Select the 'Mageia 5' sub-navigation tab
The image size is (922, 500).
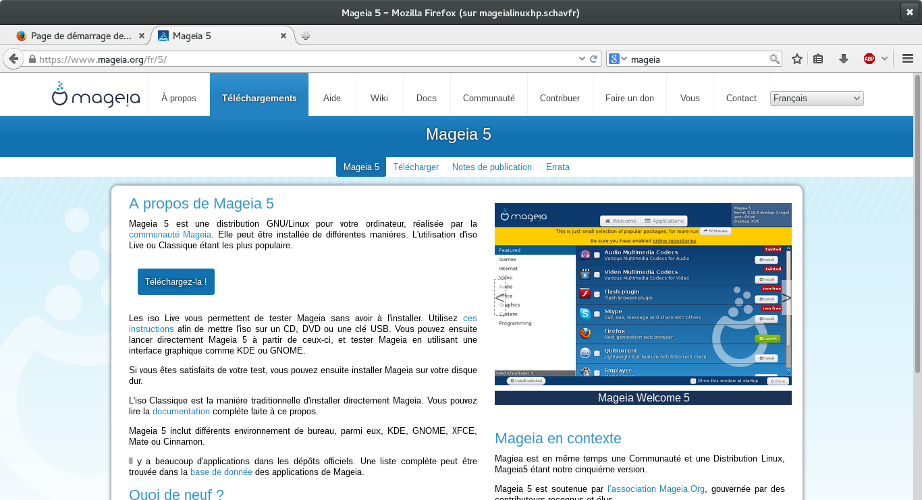(x=361, y=166)
